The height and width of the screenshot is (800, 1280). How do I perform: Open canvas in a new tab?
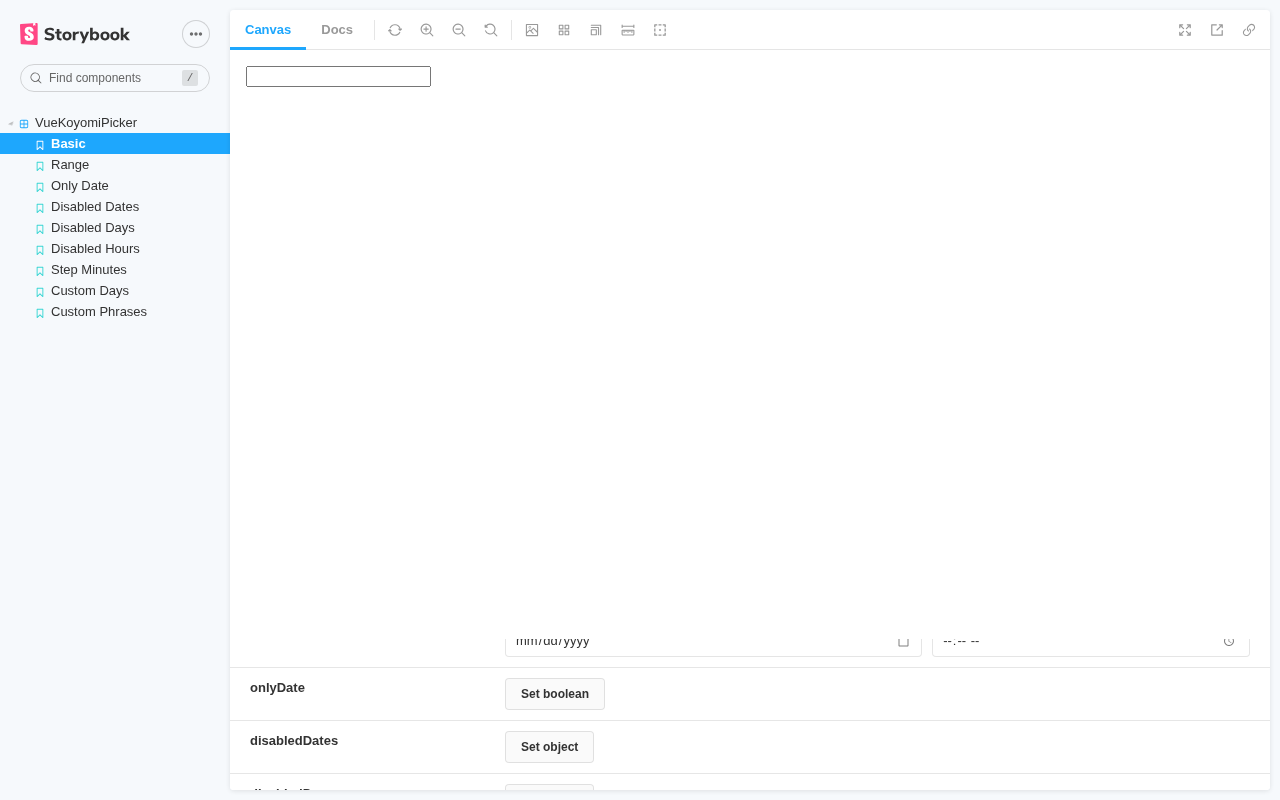[x=1217, y=30]
